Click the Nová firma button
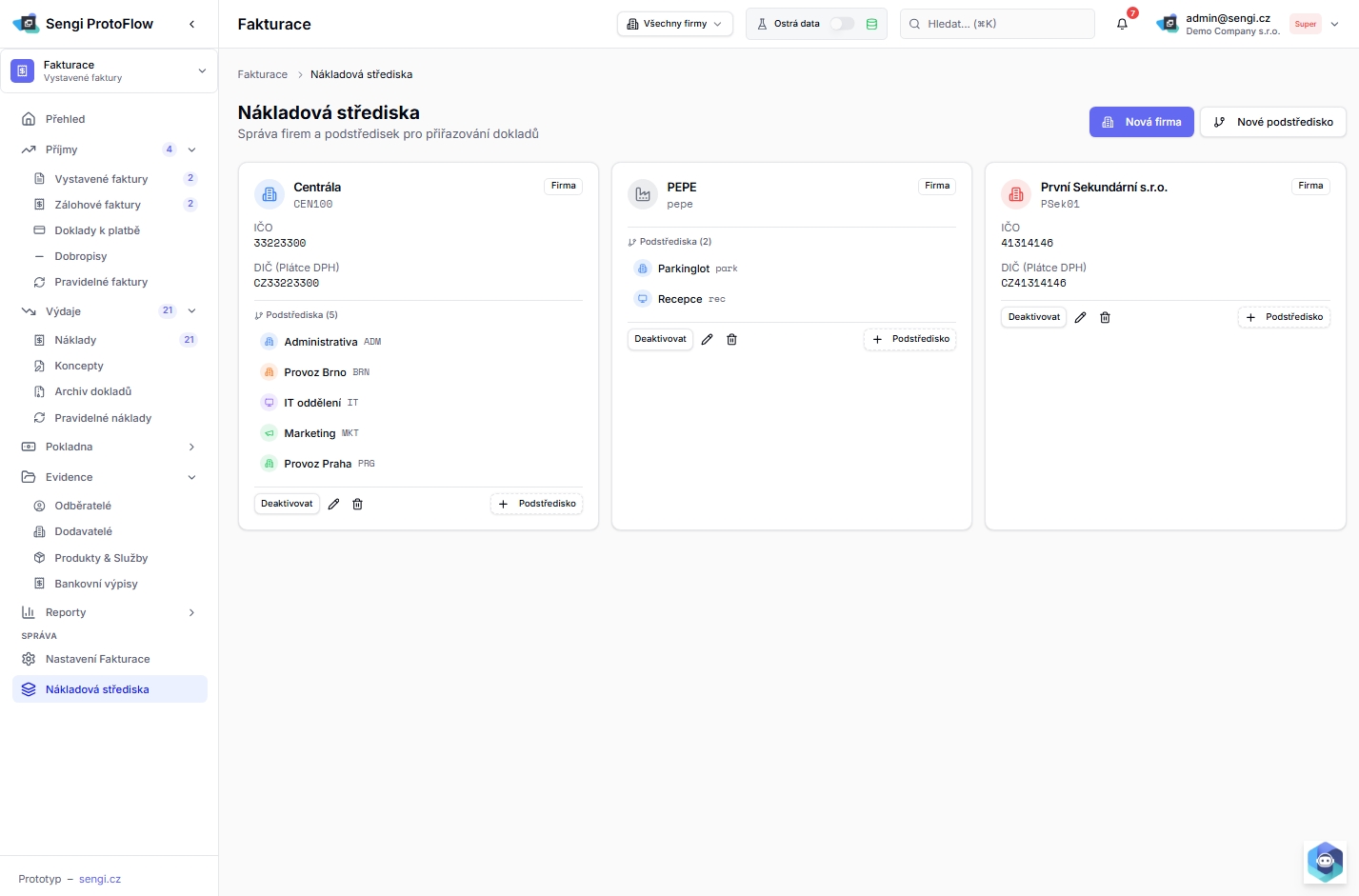 point(1141,122)
